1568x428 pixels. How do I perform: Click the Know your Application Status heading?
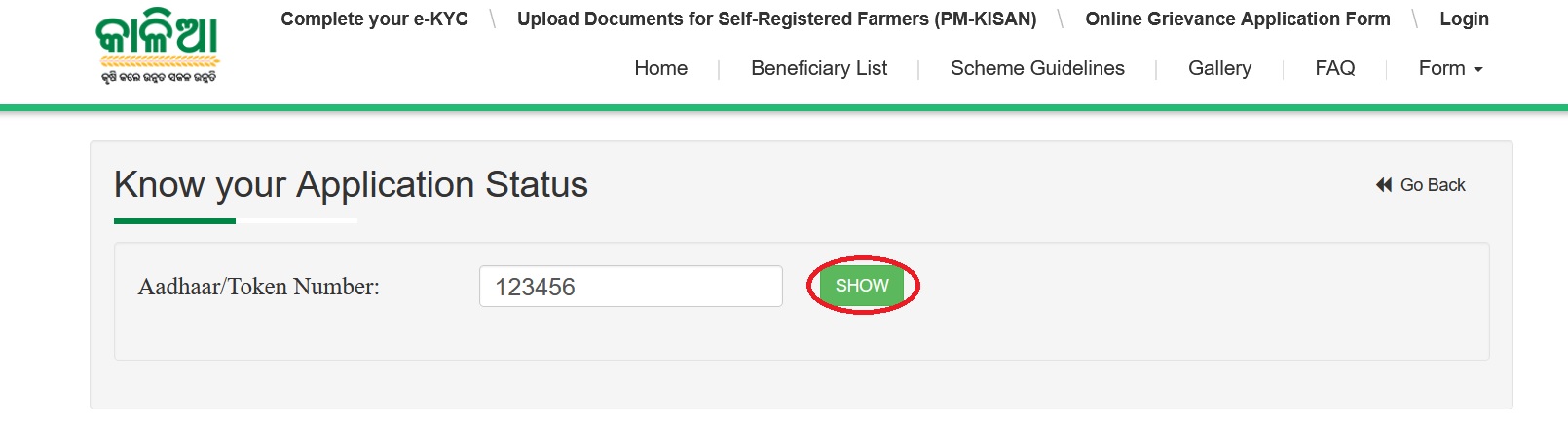click(351, 185)
